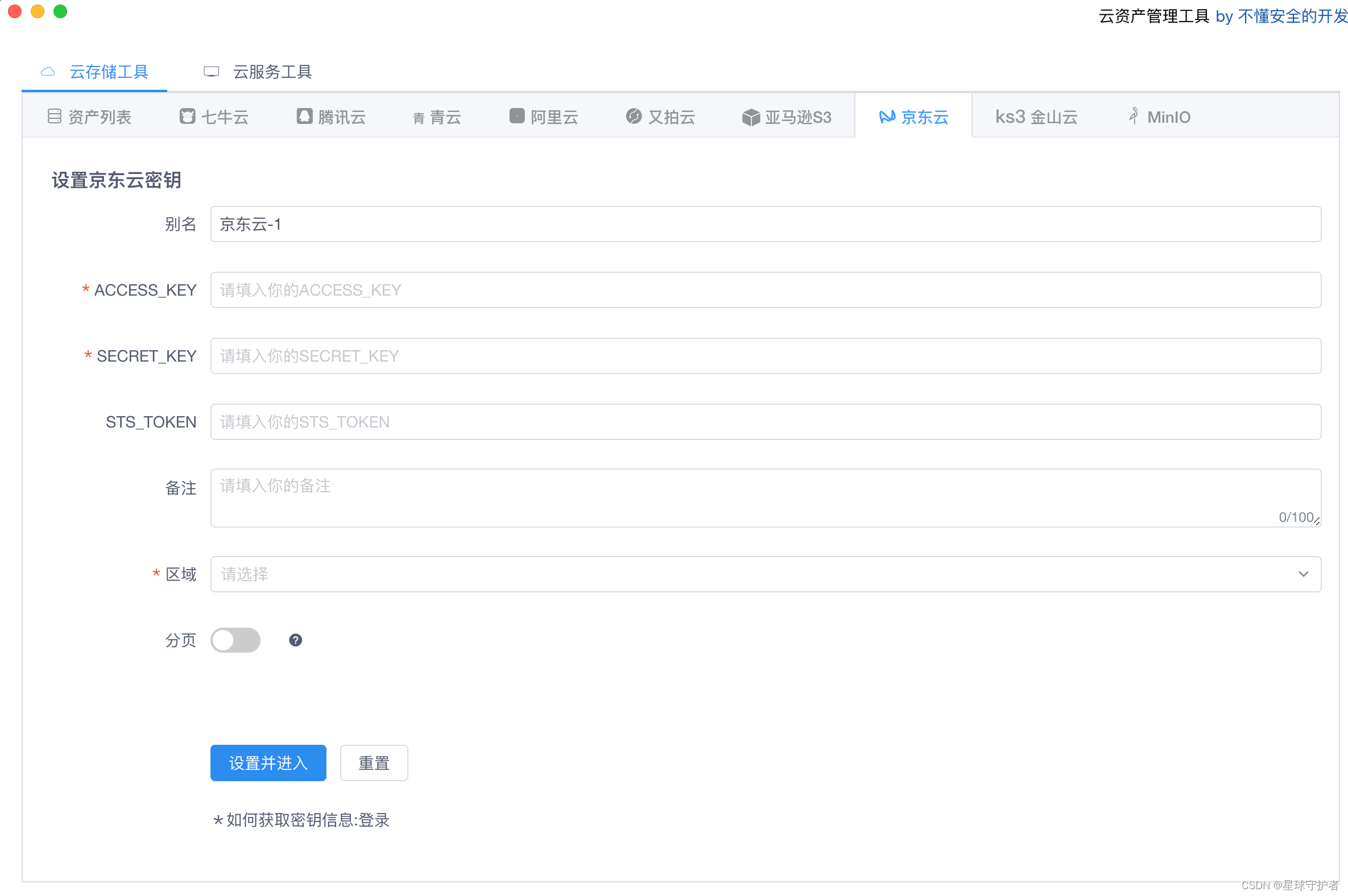Screen dimensions: 1348x896
Task: Open the 登录 link for key info
Action: 373,820
